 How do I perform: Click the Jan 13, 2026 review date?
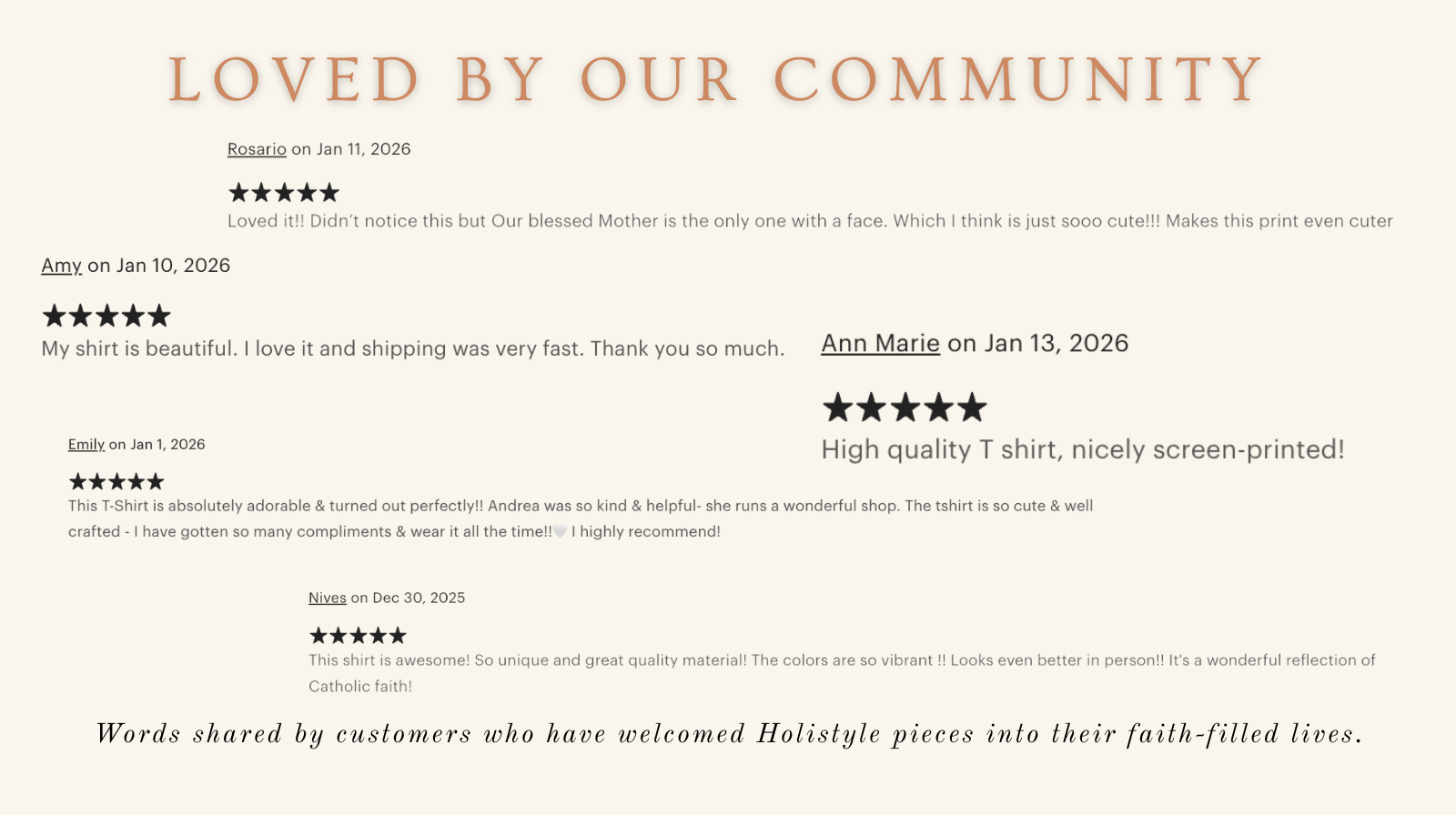[x=1056, y=344]
